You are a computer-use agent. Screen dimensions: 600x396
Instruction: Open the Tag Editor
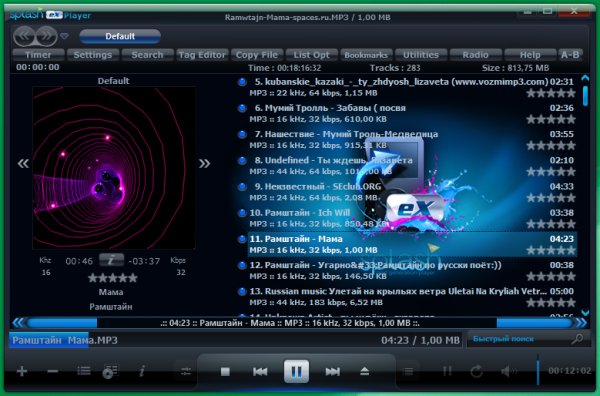point(202,55)
